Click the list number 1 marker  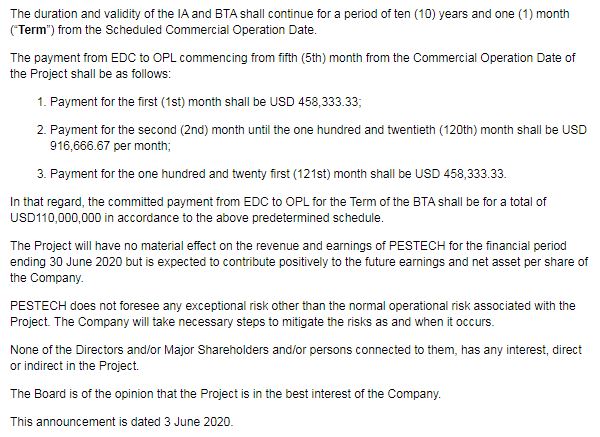[x=41, y=102]
